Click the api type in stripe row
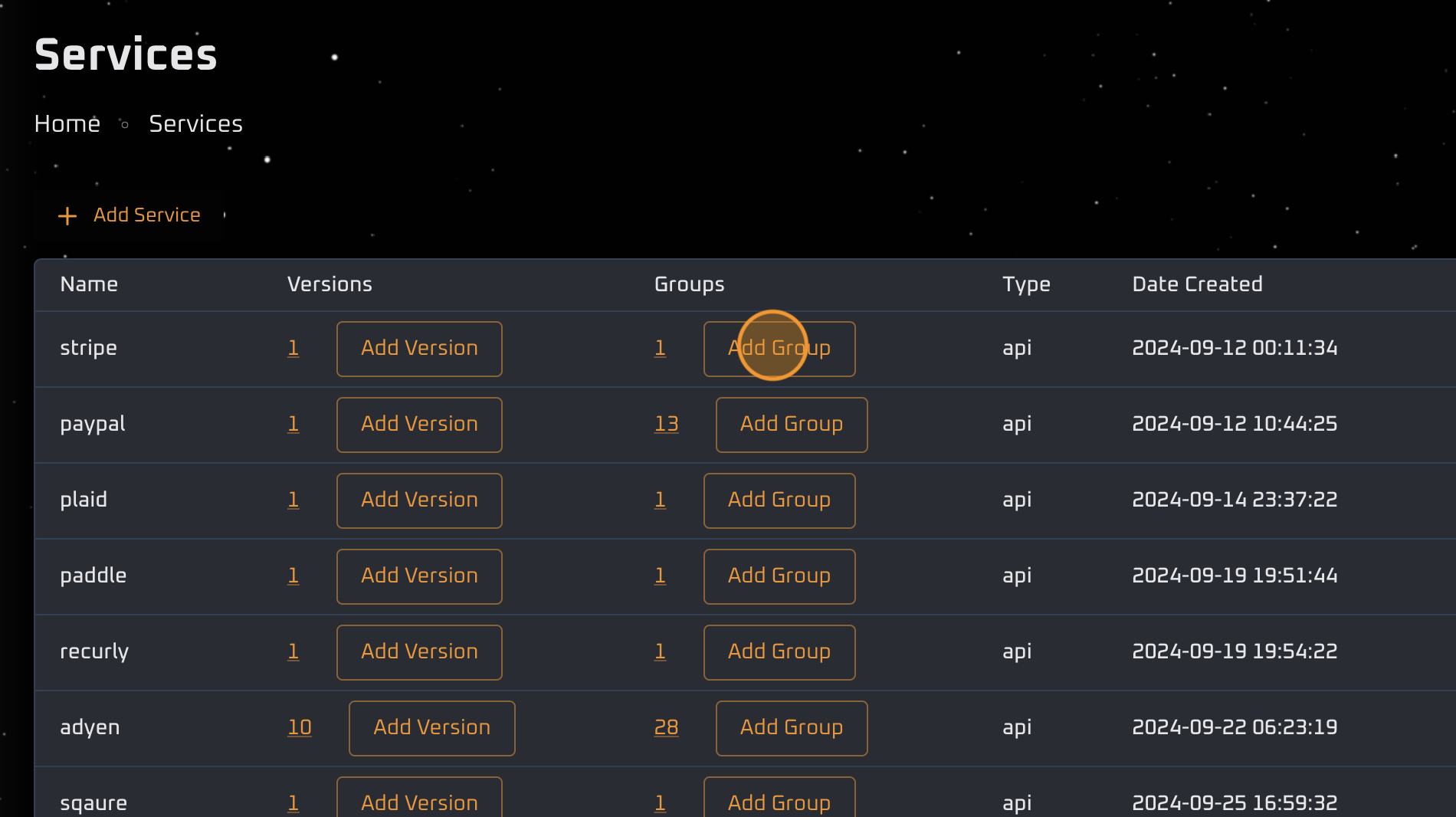 [1017, 348]
